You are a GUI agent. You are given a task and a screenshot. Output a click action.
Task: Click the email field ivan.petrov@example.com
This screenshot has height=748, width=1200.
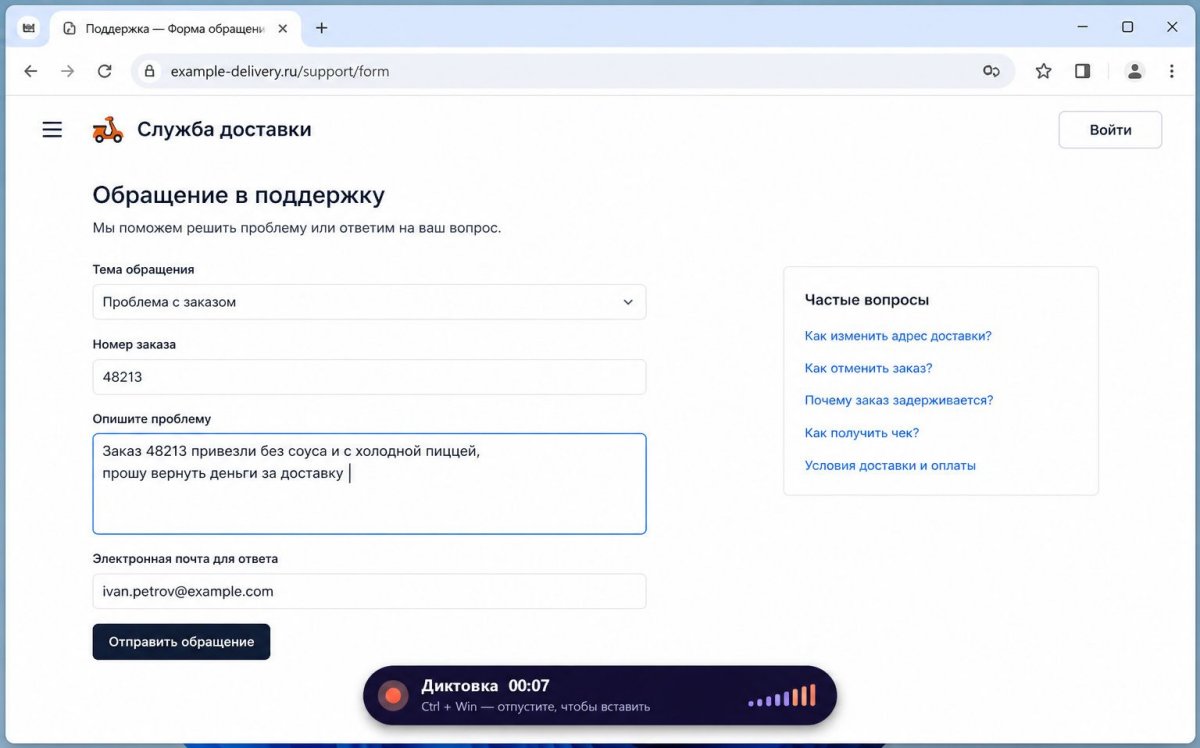coord(369,591)
